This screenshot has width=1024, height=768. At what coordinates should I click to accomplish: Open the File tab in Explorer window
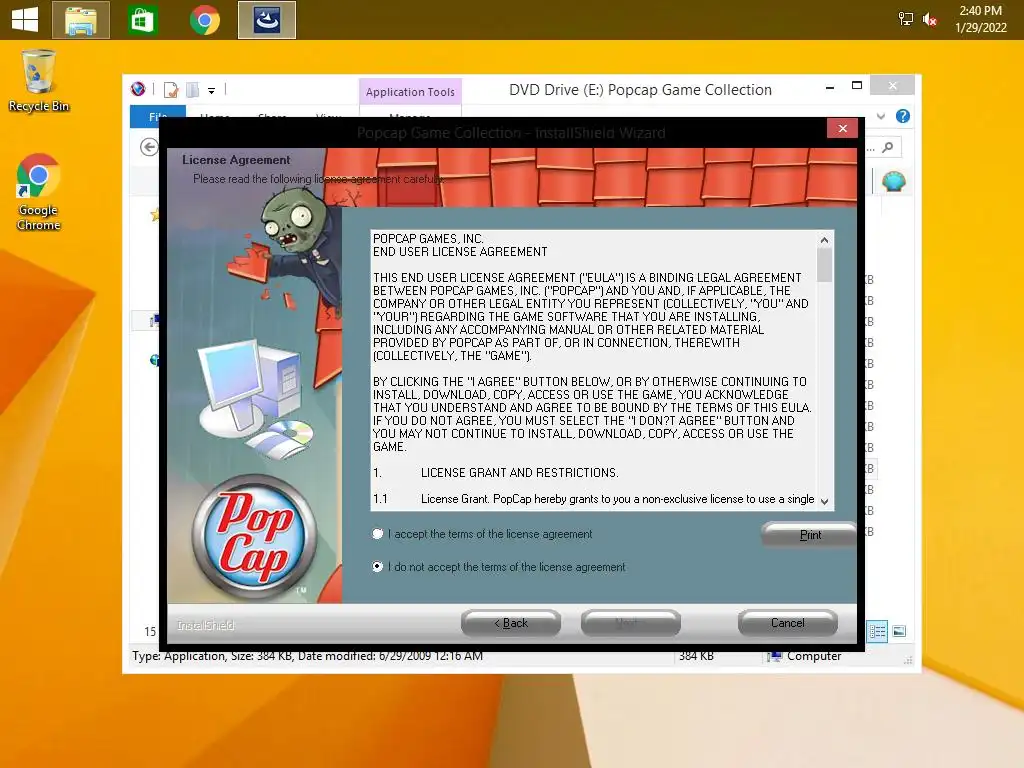[157, 116]
